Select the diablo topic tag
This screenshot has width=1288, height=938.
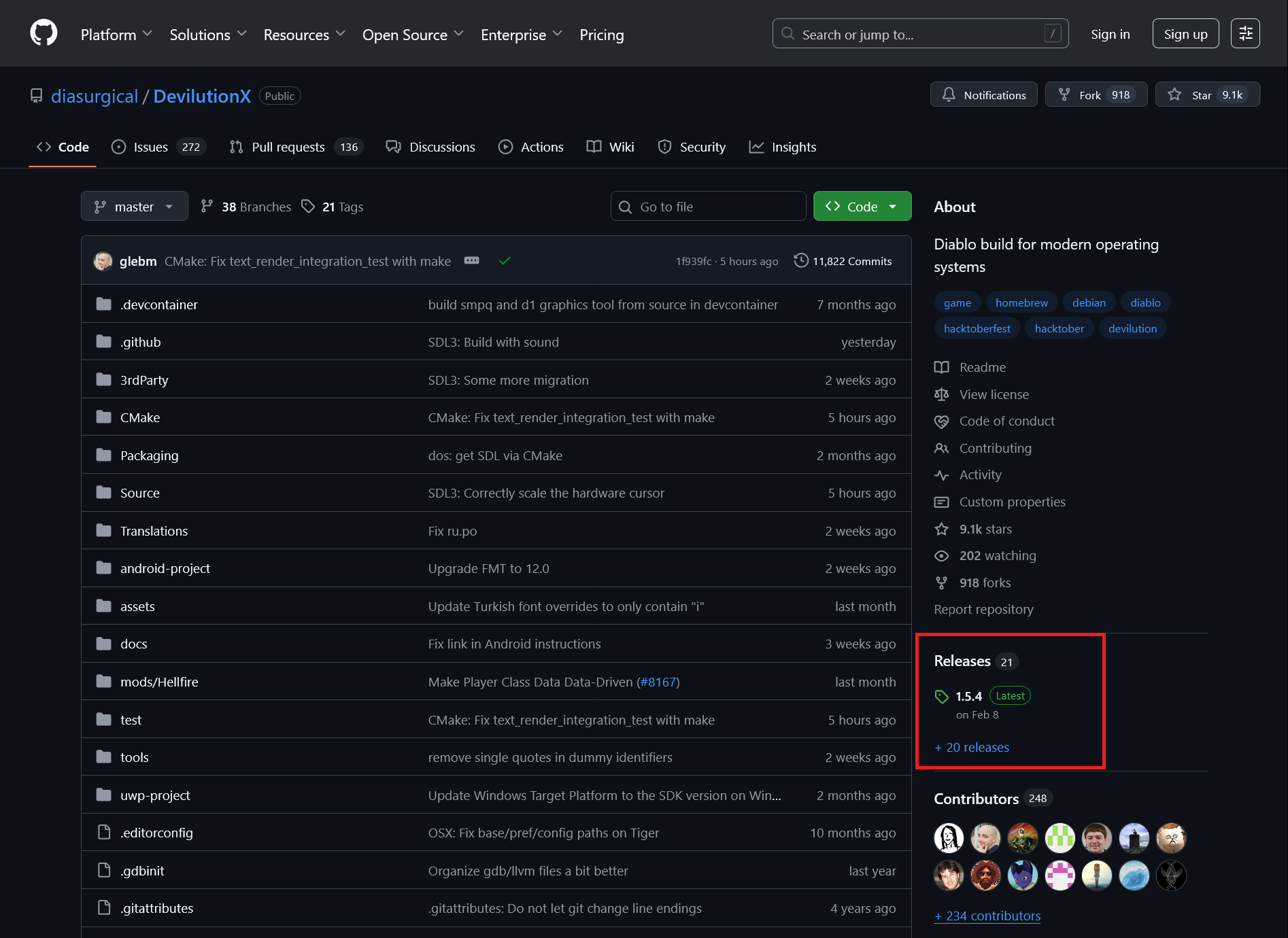1145,302
